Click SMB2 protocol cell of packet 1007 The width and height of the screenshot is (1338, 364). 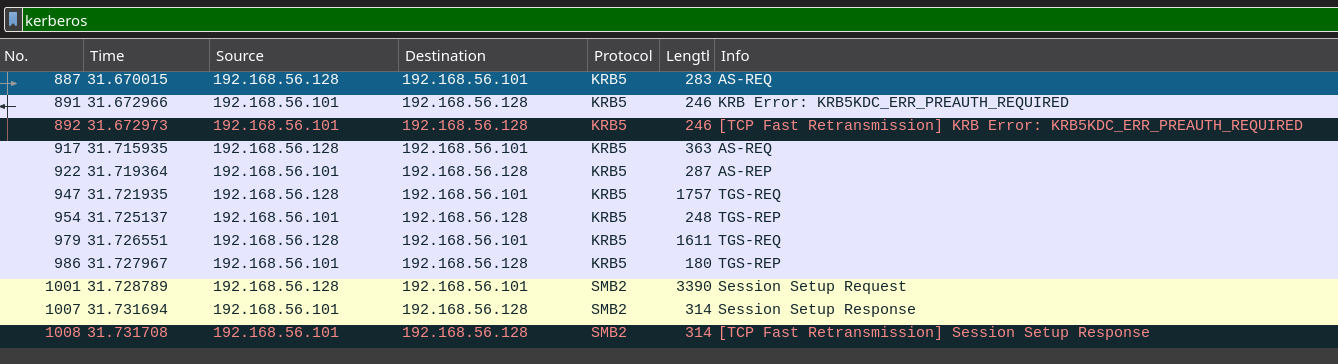click(609, 310)
